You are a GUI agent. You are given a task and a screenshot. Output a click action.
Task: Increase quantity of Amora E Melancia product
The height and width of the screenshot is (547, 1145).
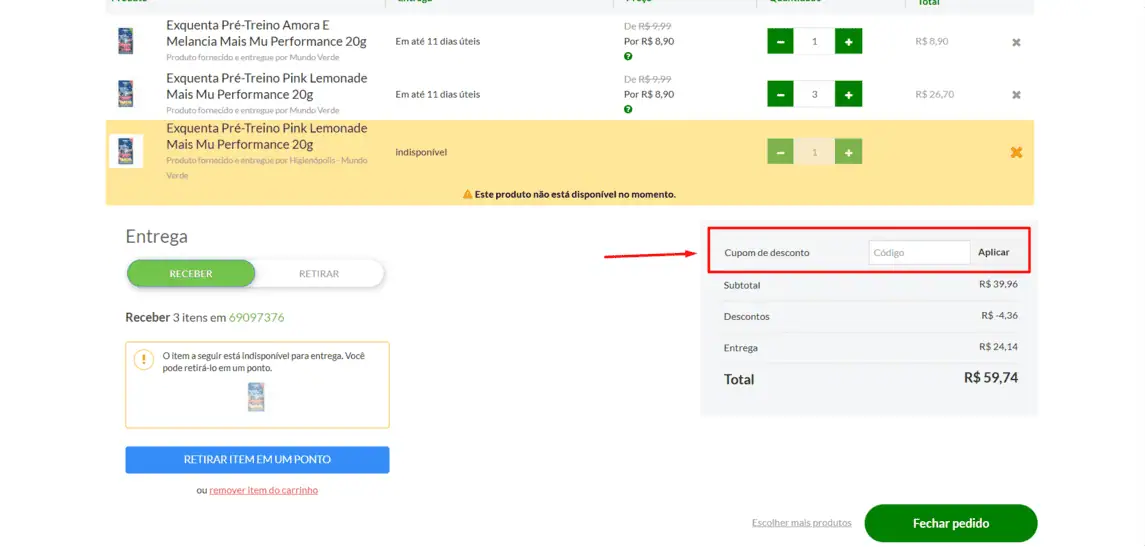pos(849,42)
